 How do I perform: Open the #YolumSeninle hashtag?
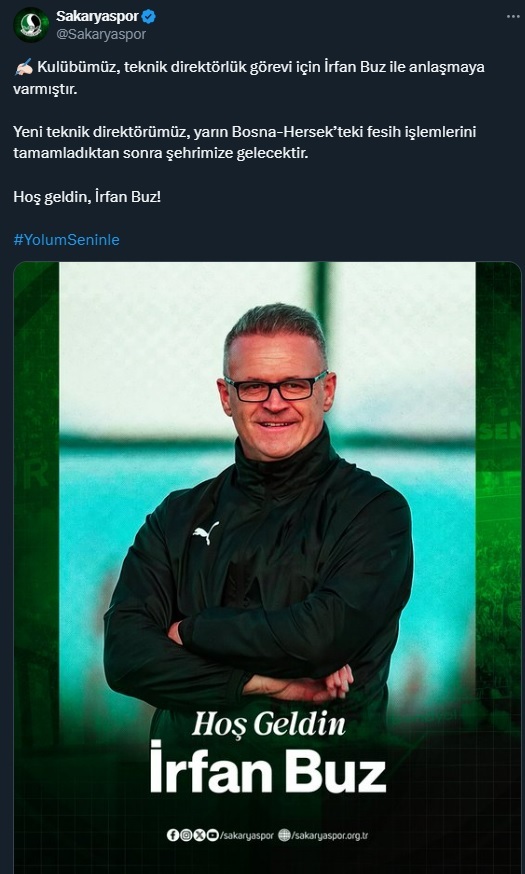coord(66,240)
